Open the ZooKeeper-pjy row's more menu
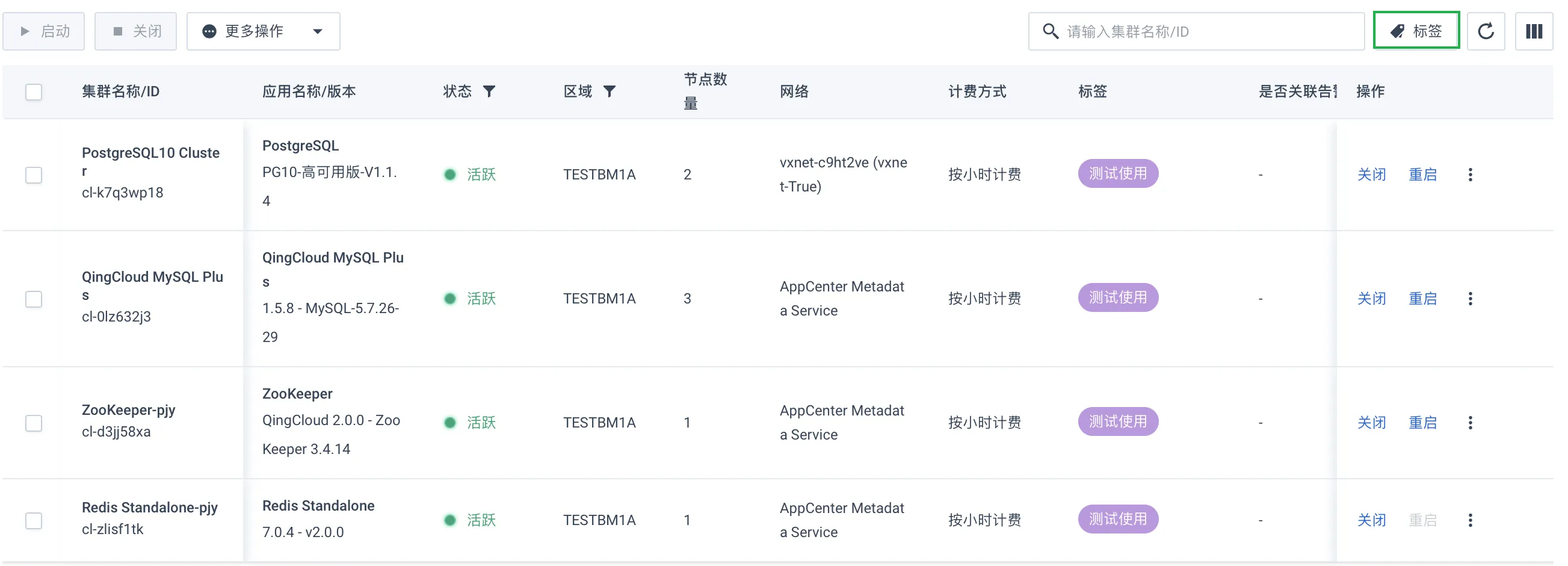 (1470, 423)
